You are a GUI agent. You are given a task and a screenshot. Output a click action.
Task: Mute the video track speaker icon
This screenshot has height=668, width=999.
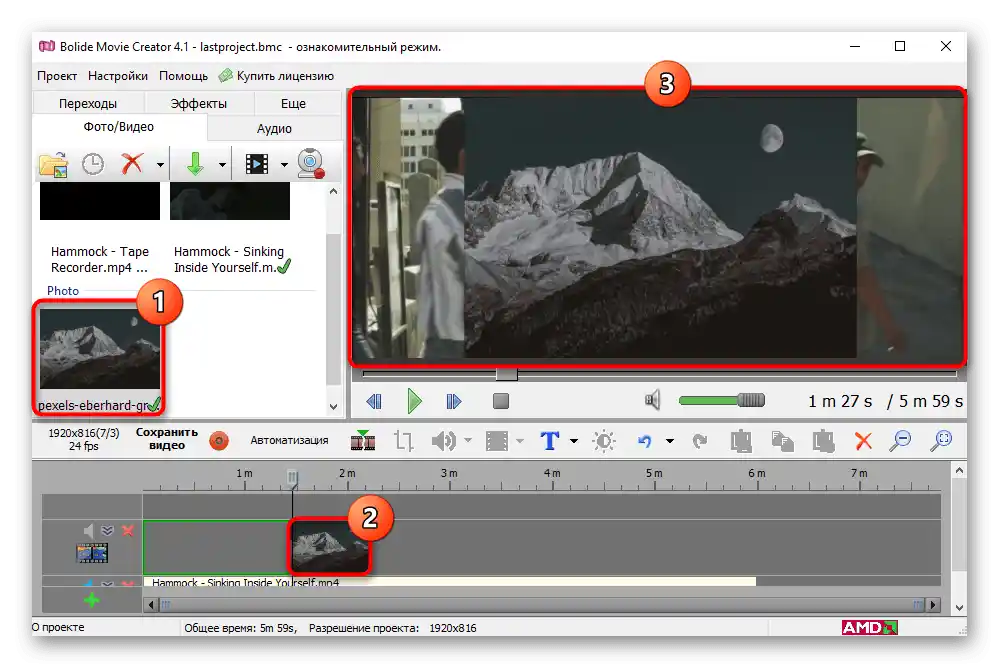(89, 530)
